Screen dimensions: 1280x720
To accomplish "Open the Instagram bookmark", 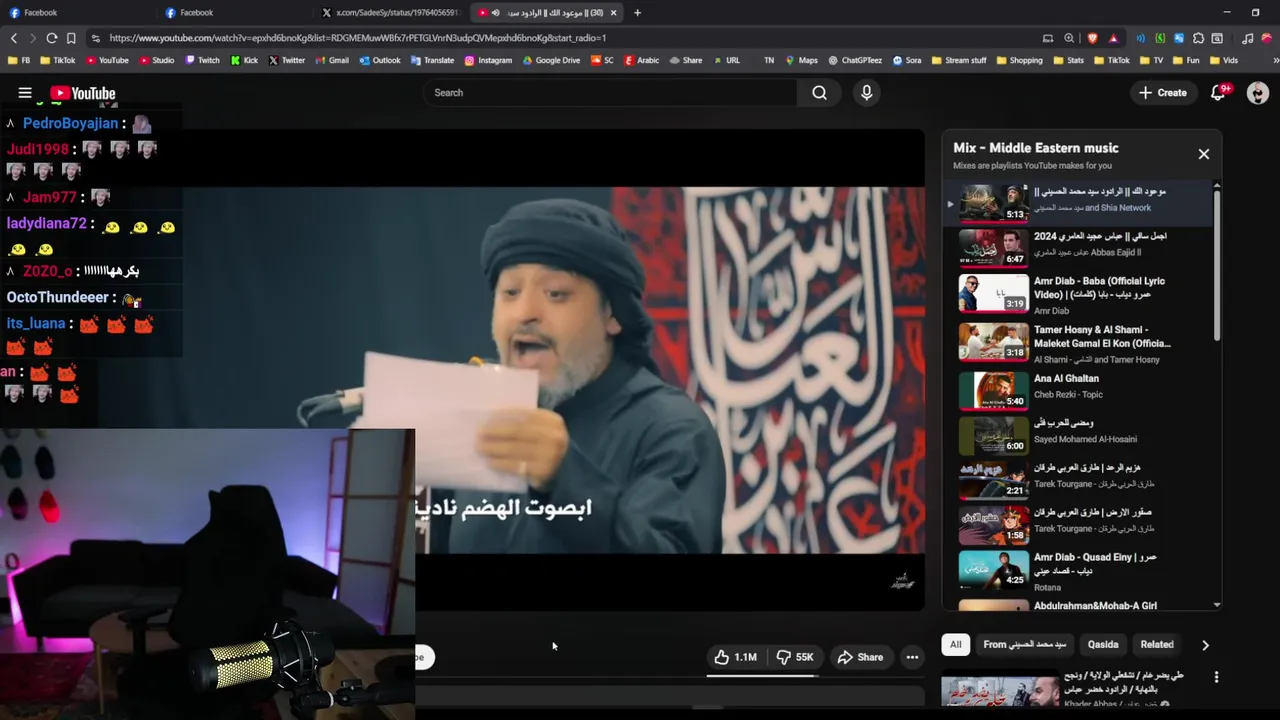I will [x=488, y=60].
